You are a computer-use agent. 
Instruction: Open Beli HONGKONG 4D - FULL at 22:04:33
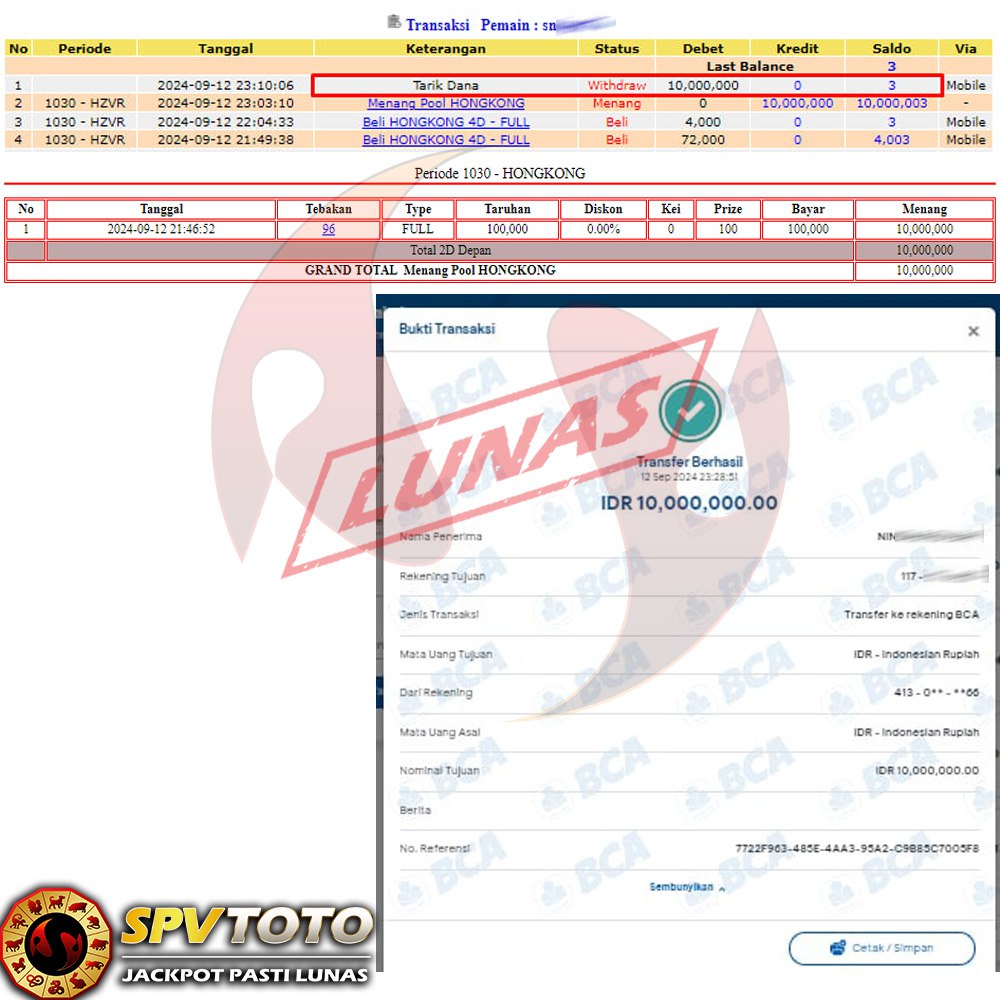(x=446, y=122)
